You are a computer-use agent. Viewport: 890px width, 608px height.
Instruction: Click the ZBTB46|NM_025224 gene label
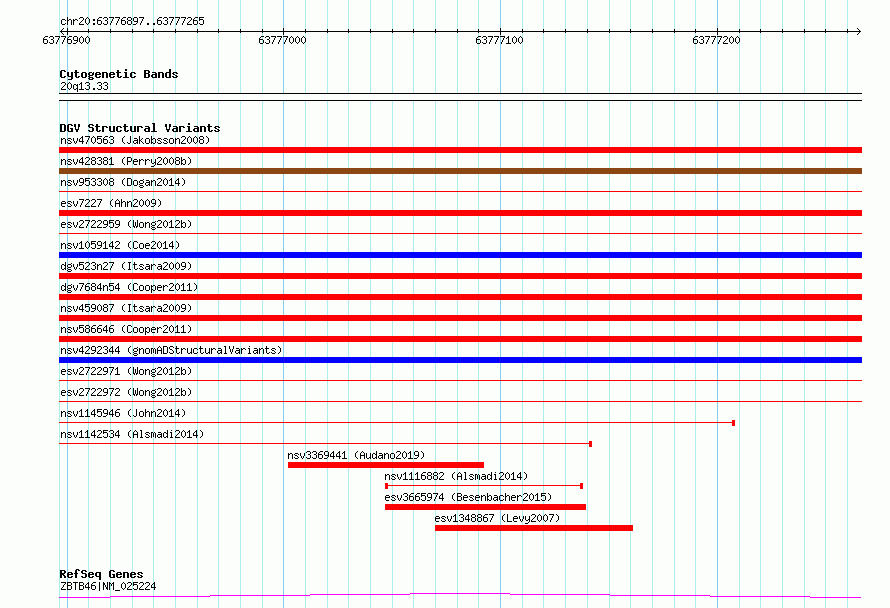tap(108, 586)
